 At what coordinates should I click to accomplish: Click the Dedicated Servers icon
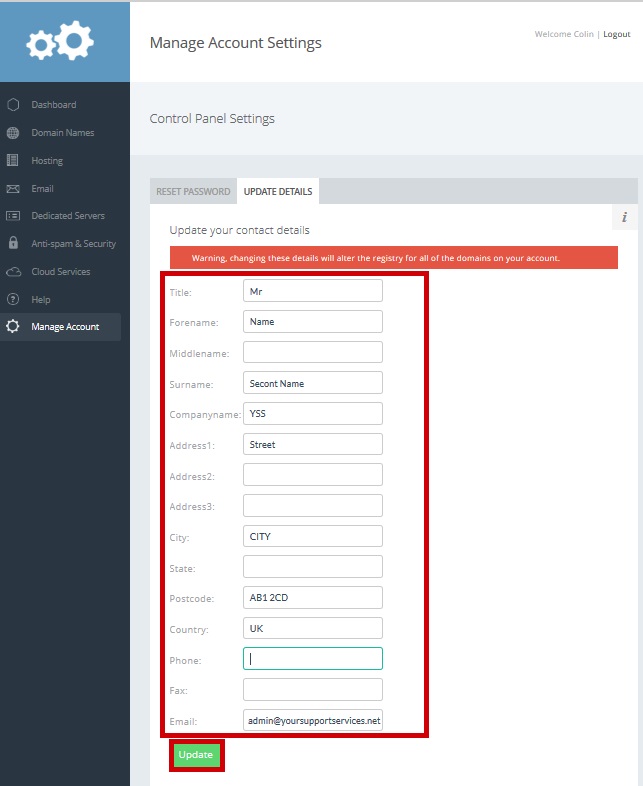tap(13, 216)
